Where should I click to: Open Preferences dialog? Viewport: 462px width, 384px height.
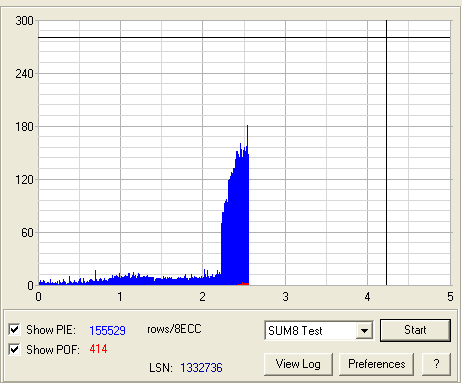pyautogui.click(x=377, y=364)
